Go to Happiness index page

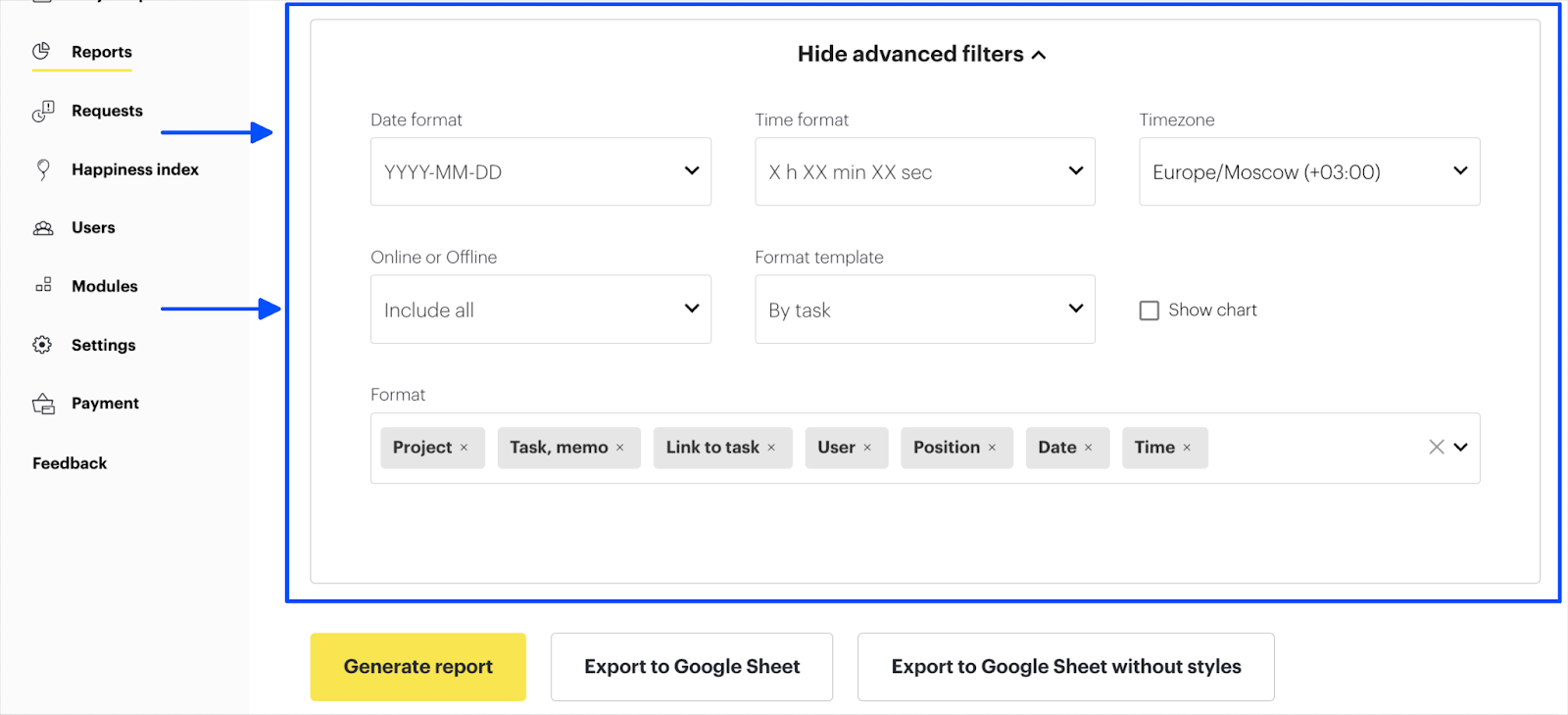tap(135, 169)
